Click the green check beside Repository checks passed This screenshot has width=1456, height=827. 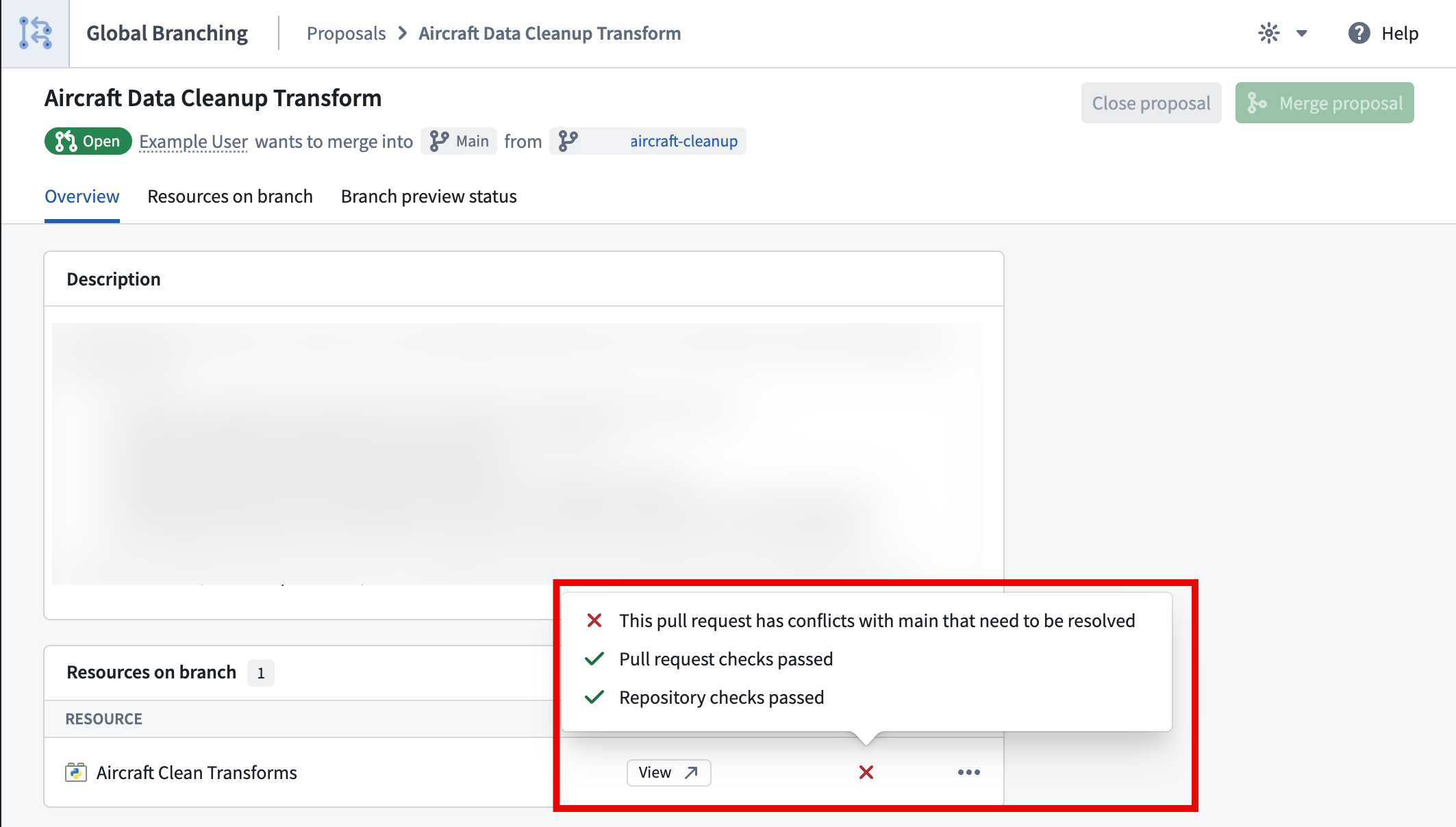593,697
